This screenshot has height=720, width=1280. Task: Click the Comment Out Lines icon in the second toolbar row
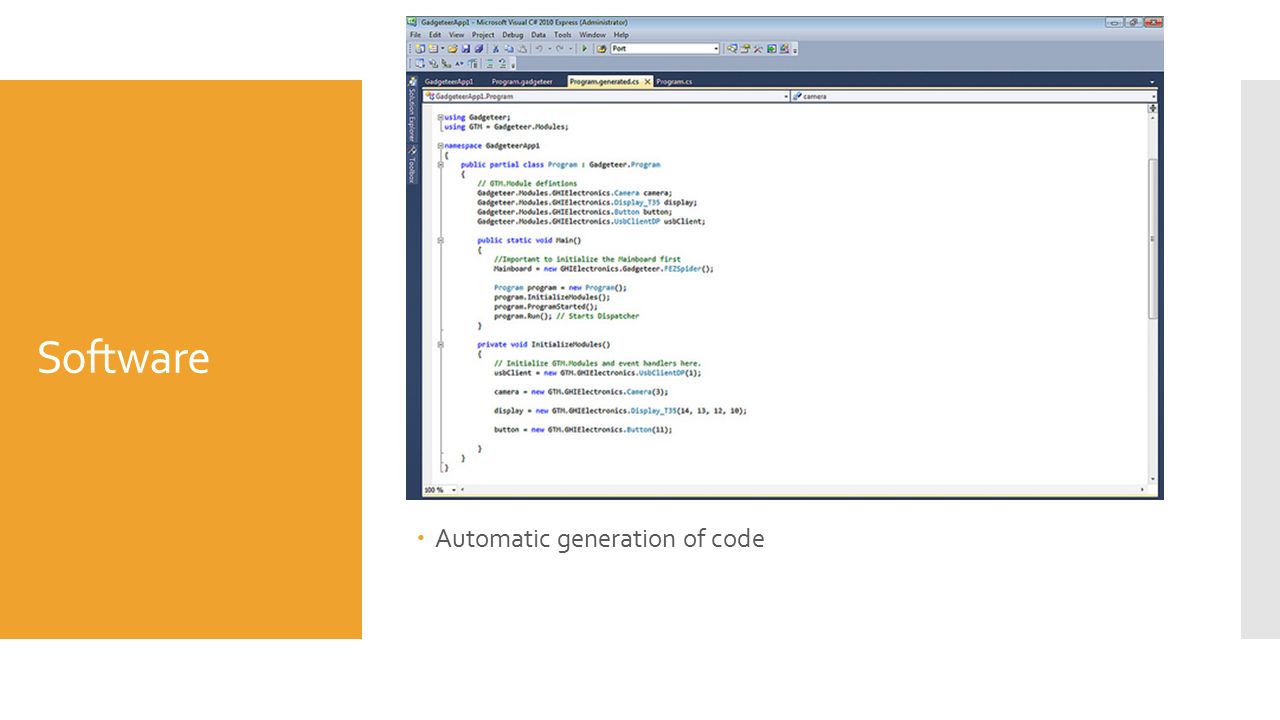(x=490, y=63)
